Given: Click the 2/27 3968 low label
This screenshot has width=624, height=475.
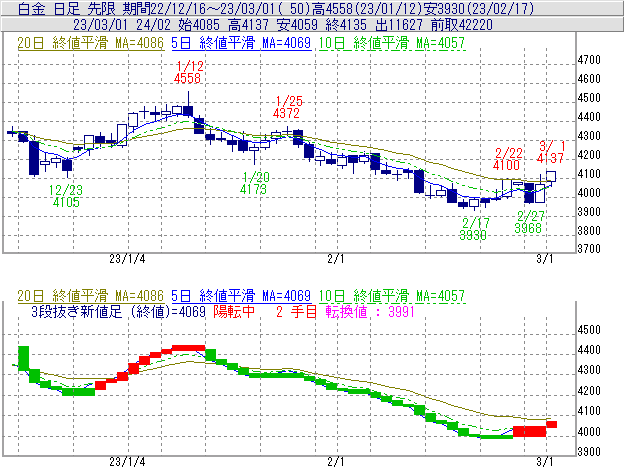Looking at the screenshot, I should click(x=529, y=222).
